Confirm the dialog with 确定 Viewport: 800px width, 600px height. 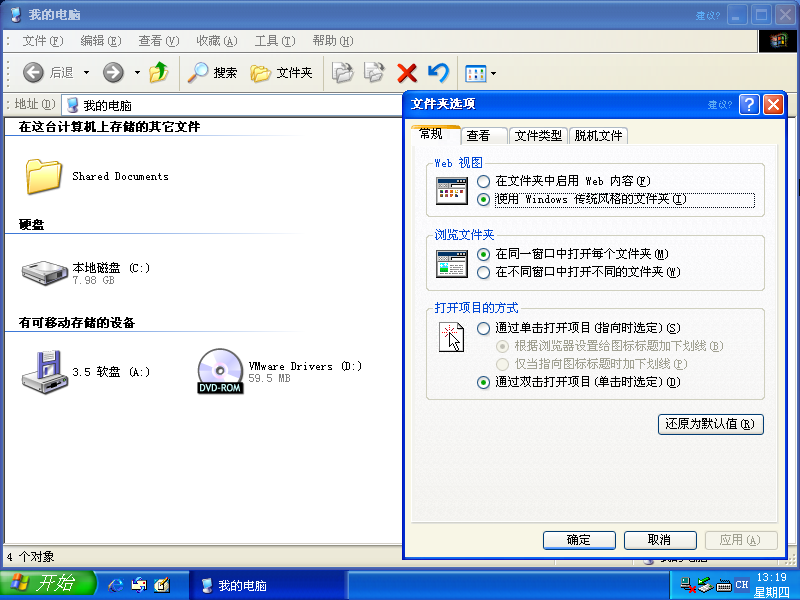click(x=579, y=540)
